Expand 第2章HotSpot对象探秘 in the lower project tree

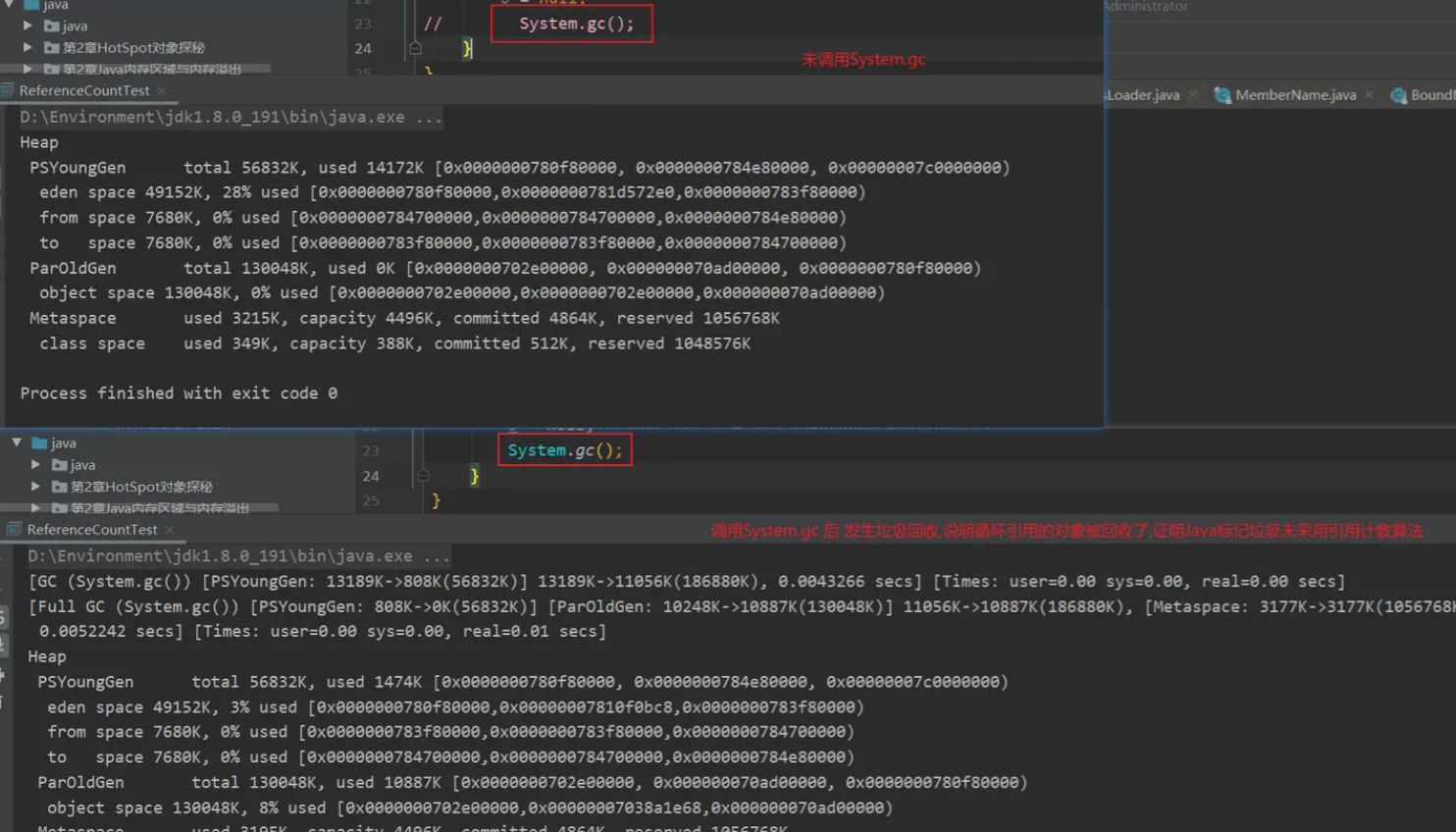click(x=35, y=487)
